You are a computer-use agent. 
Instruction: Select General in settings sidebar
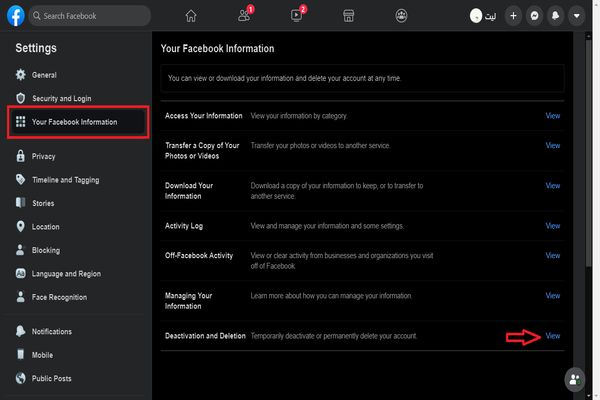click(x=44, y=75)
